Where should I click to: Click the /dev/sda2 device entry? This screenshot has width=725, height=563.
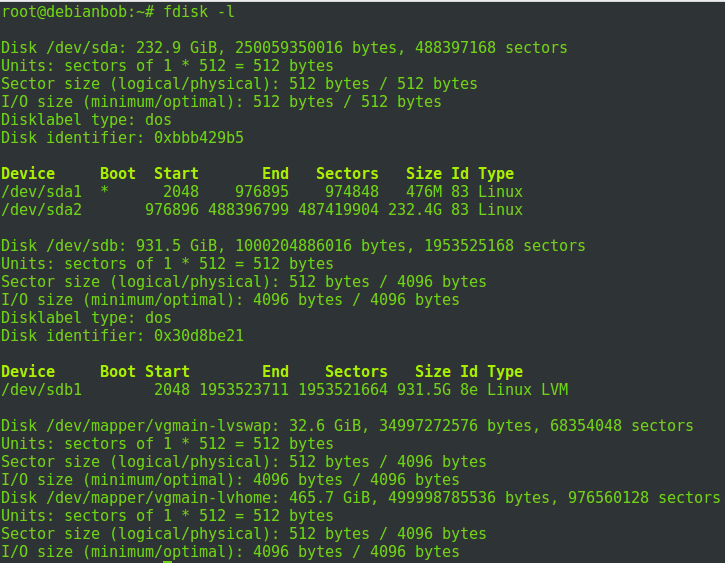(42, 209)
